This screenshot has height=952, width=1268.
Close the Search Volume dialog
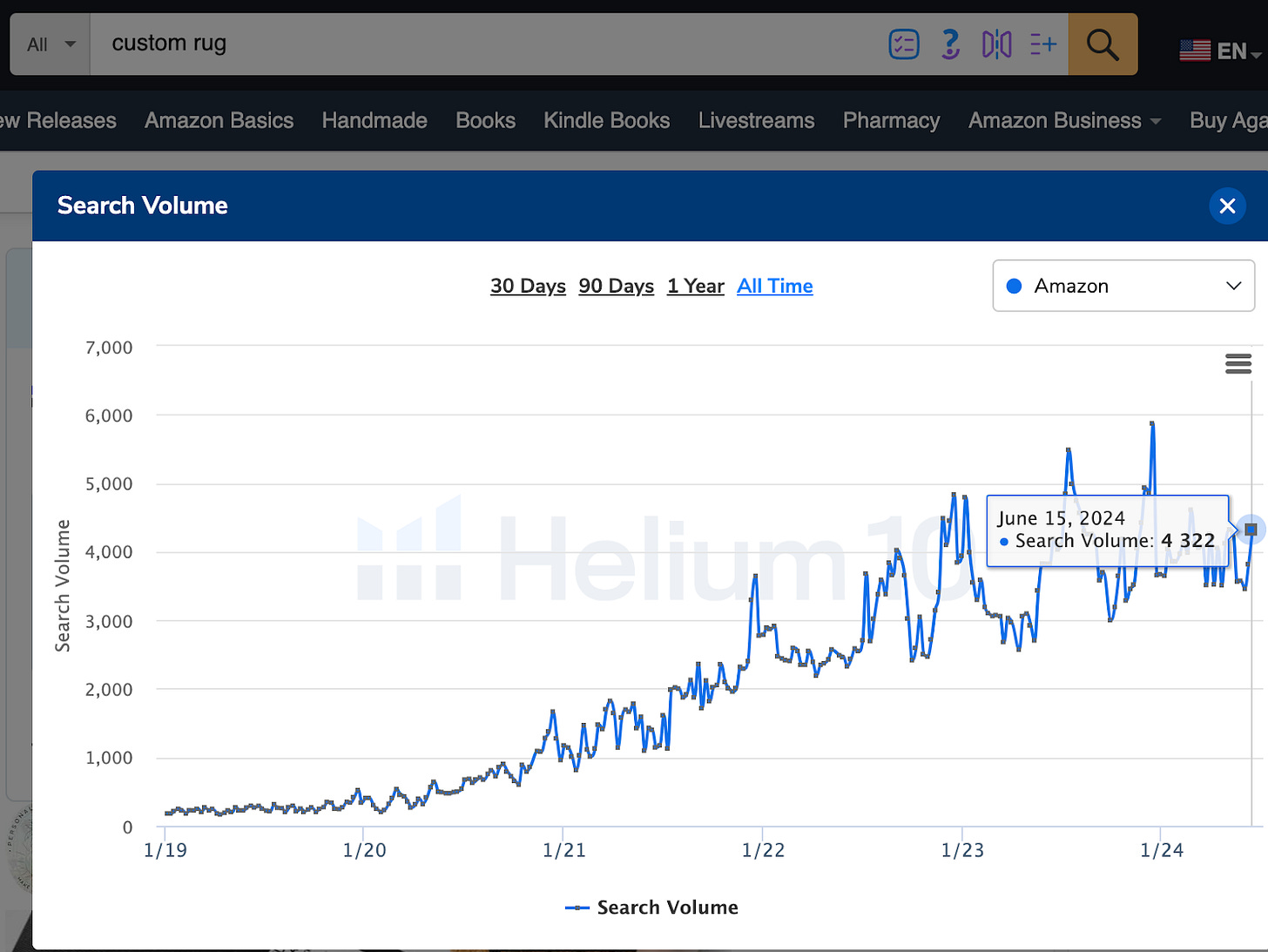[1227, 206]
